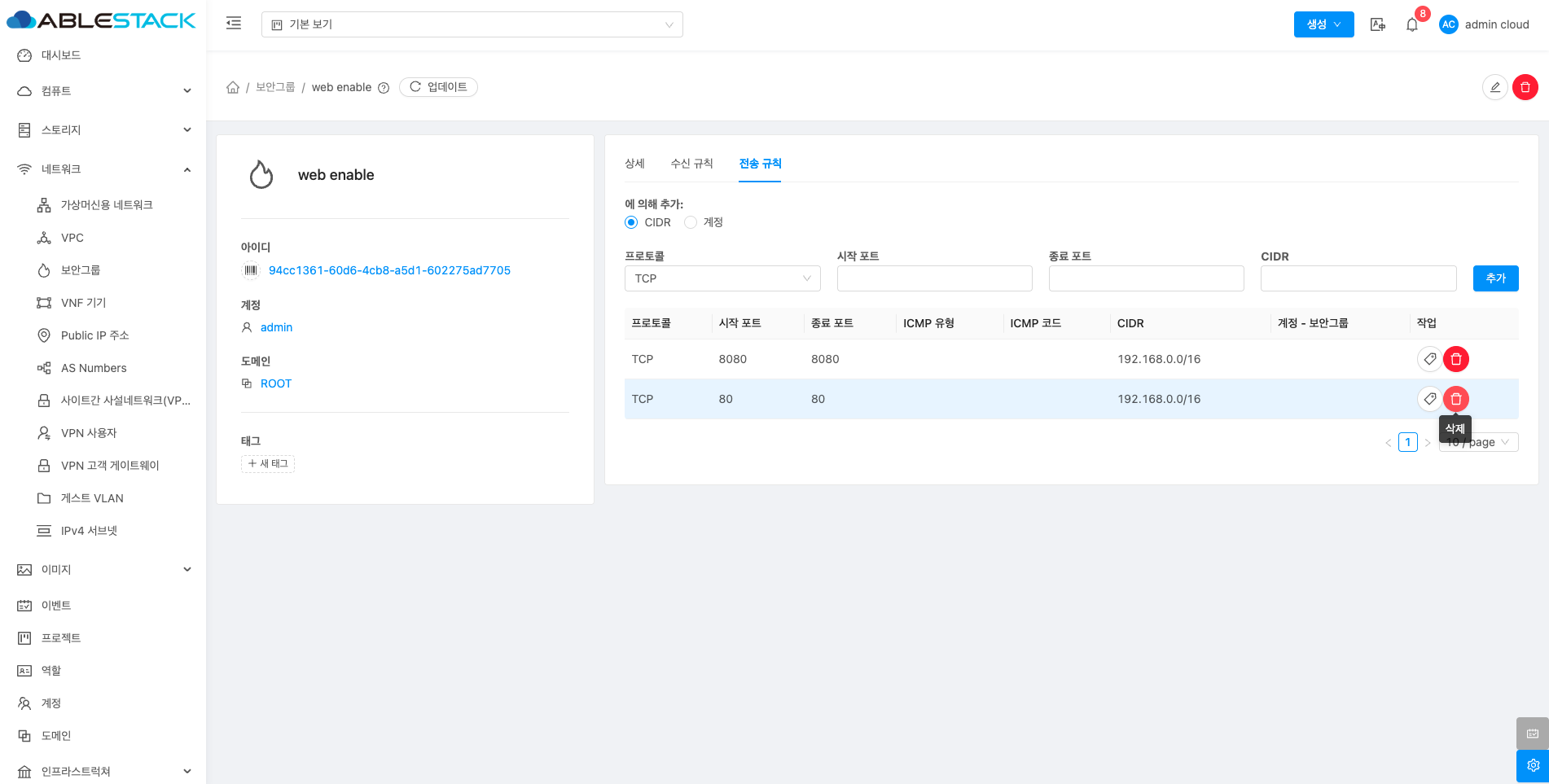Image resolution: width=1549 pixels, height=784 pixels.
Task: Select the 계정 radio button
Action: 691,222
